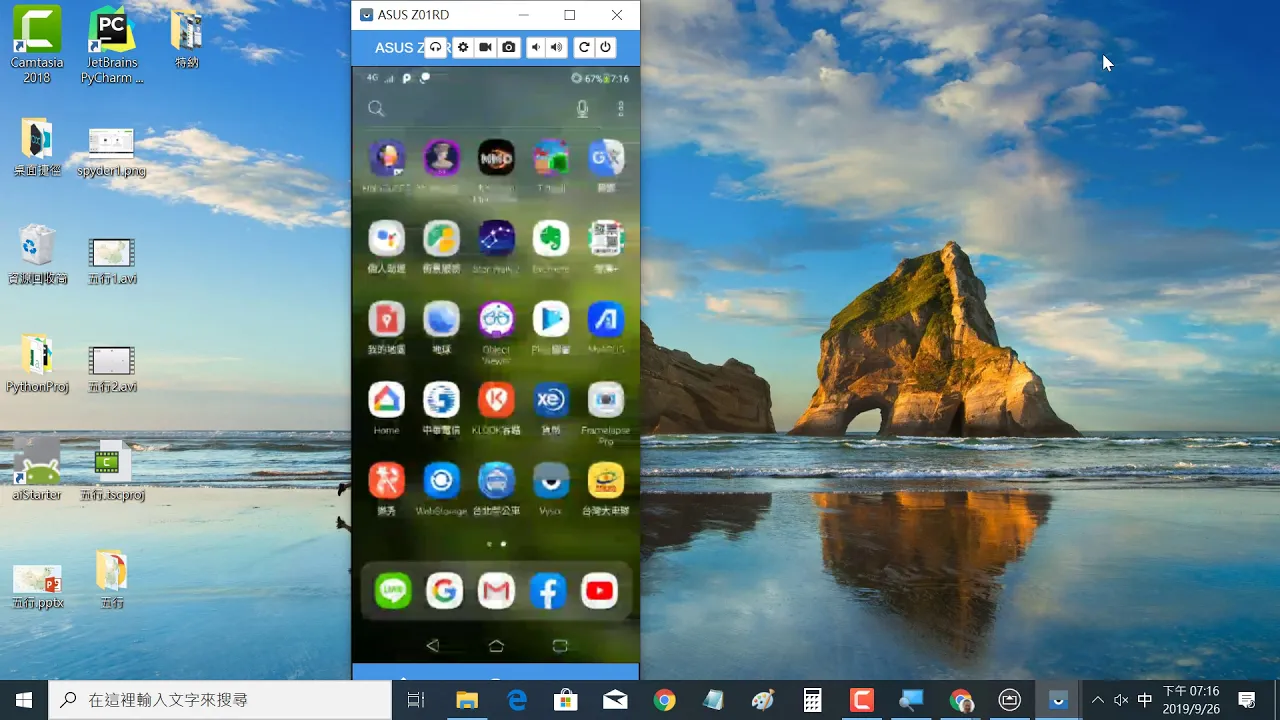The height and width of the screenshot is (720, 1280).
Task: Switch the 中 input method indicator
Action: 1145,700
